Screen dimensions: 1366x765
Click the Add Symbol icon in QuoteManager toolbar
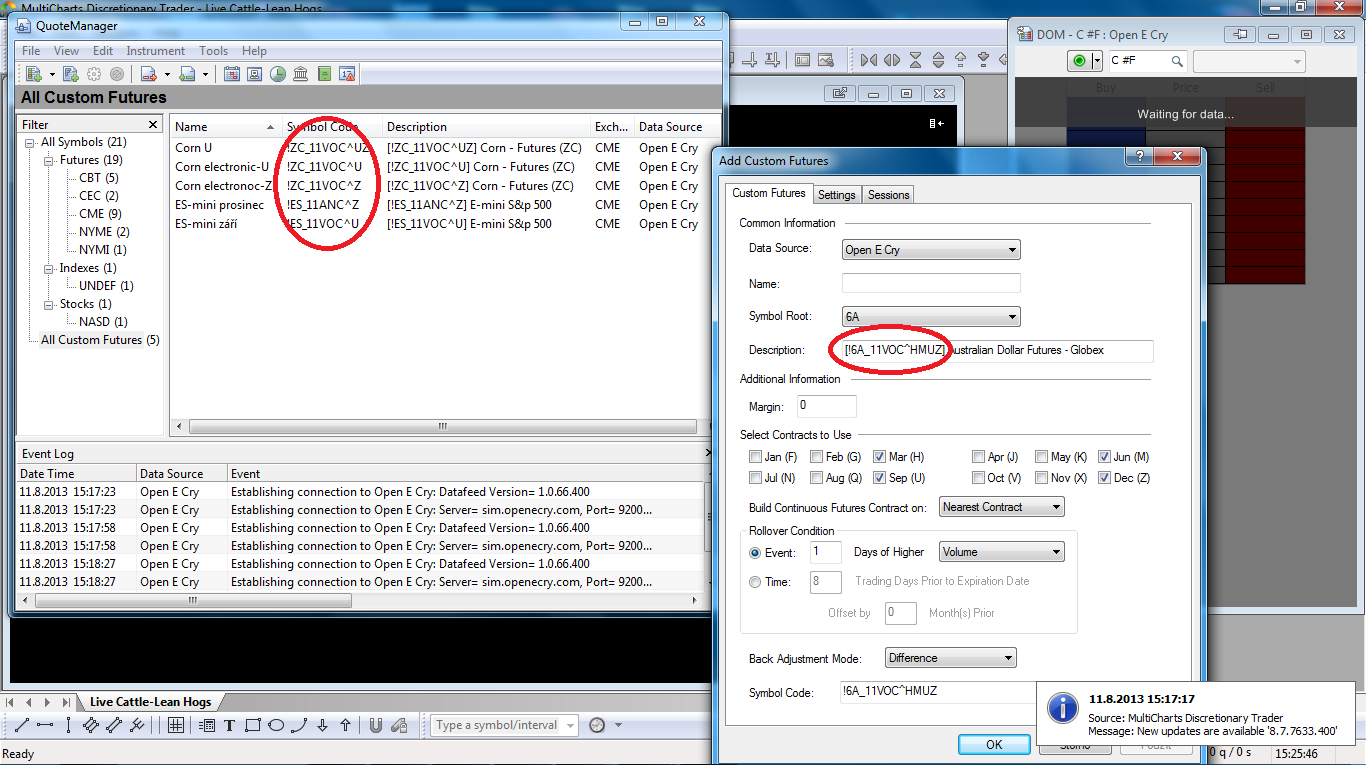33,74
